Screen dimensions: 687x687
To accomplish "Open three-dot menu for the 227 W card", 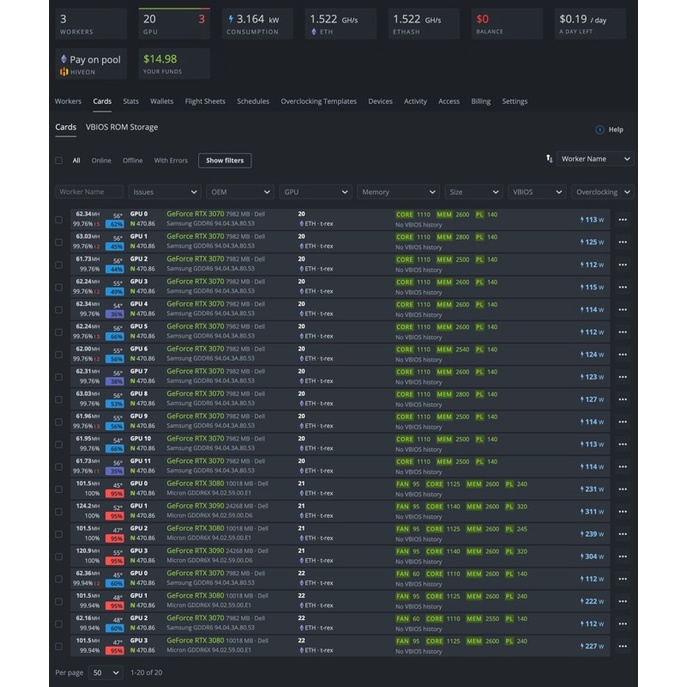I will (622, 646).
